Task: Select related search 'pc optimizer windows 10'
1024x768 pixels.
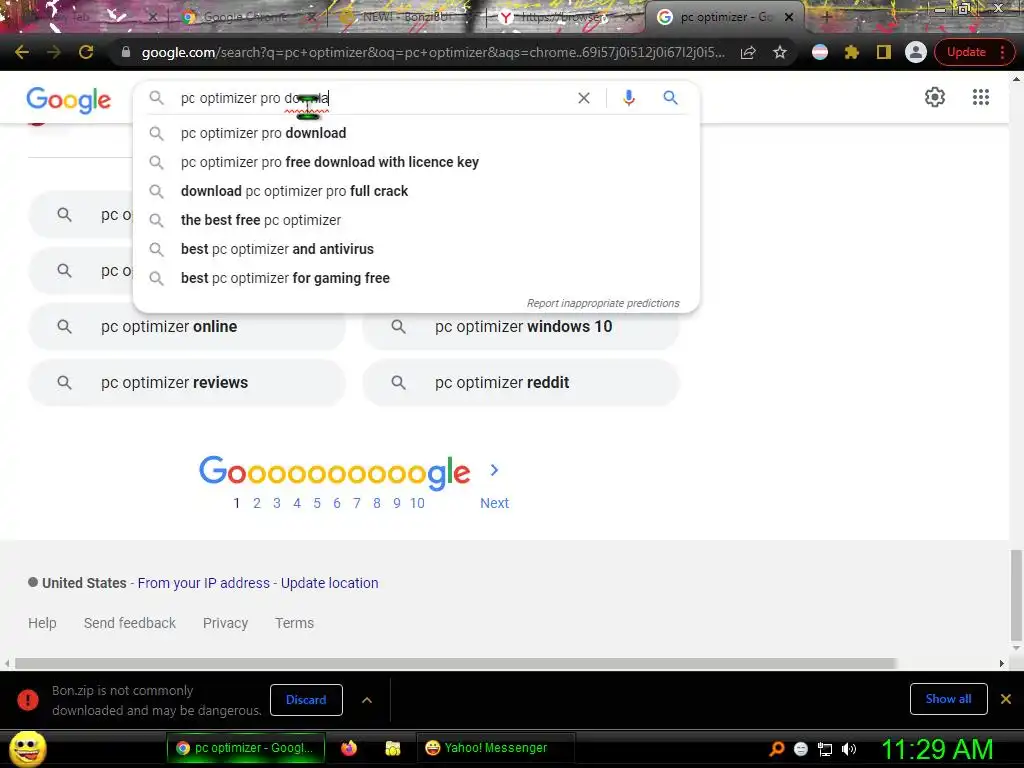Action: pos(521,327)
